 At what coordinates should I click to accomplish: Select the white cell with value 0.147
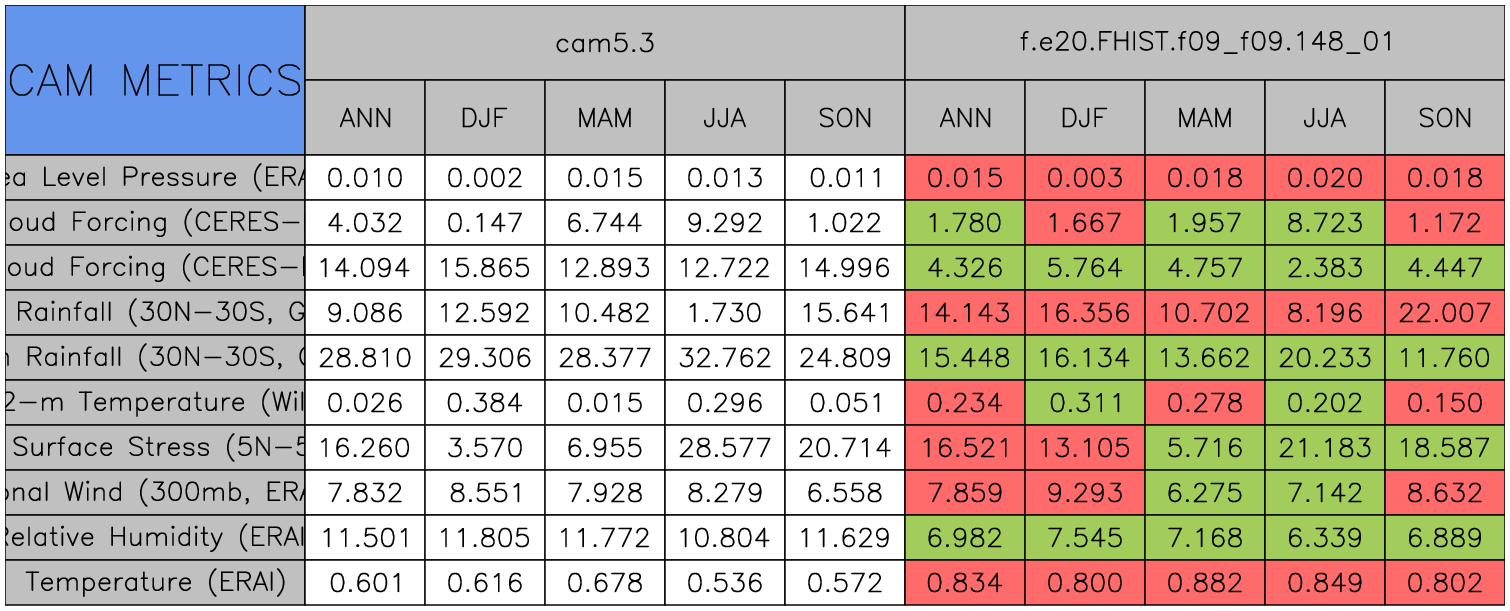(x=485, y=223)
